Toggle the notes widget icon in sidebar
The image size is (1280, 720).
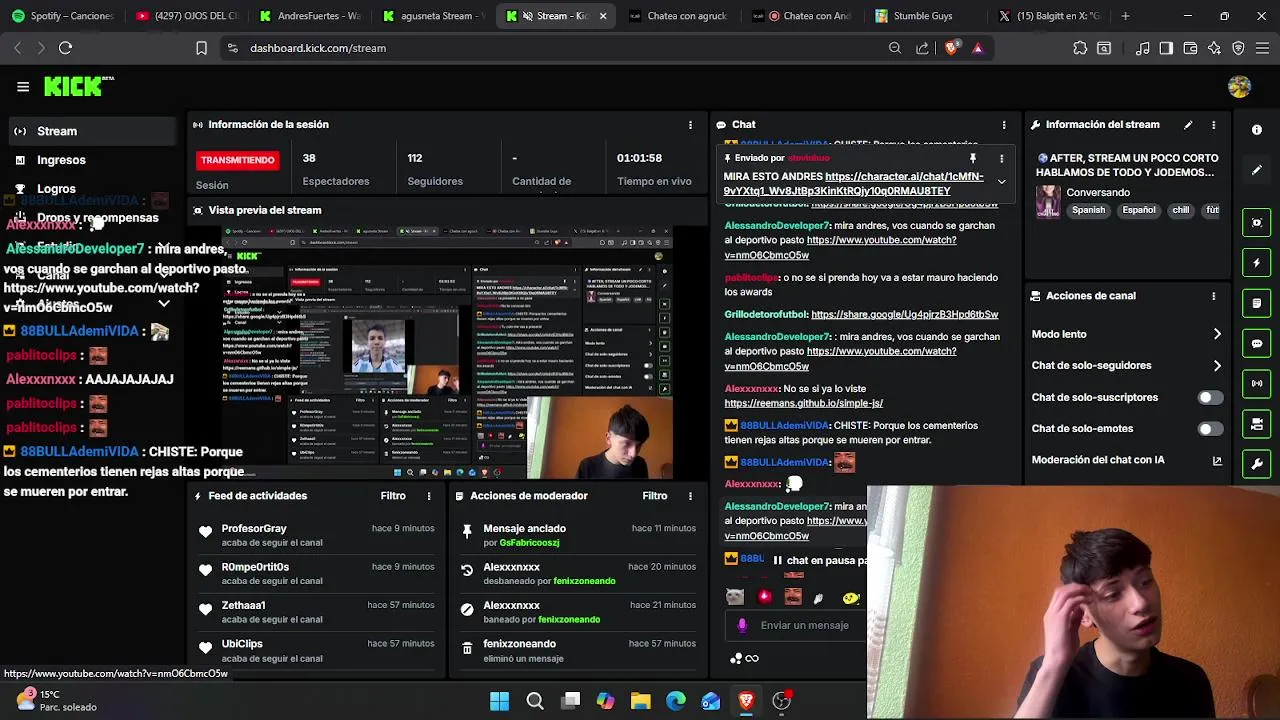click(x=1257, y=303)
